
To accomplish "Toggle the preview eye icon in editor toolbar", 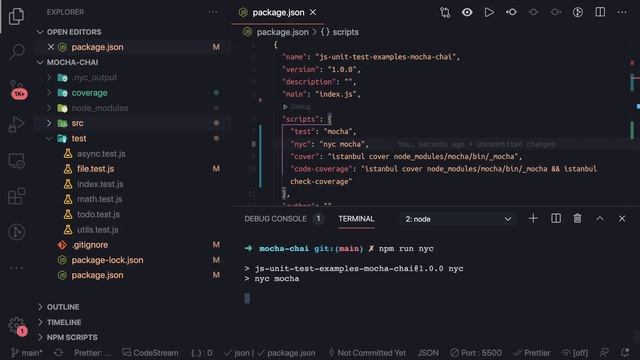I will (467, 12).
